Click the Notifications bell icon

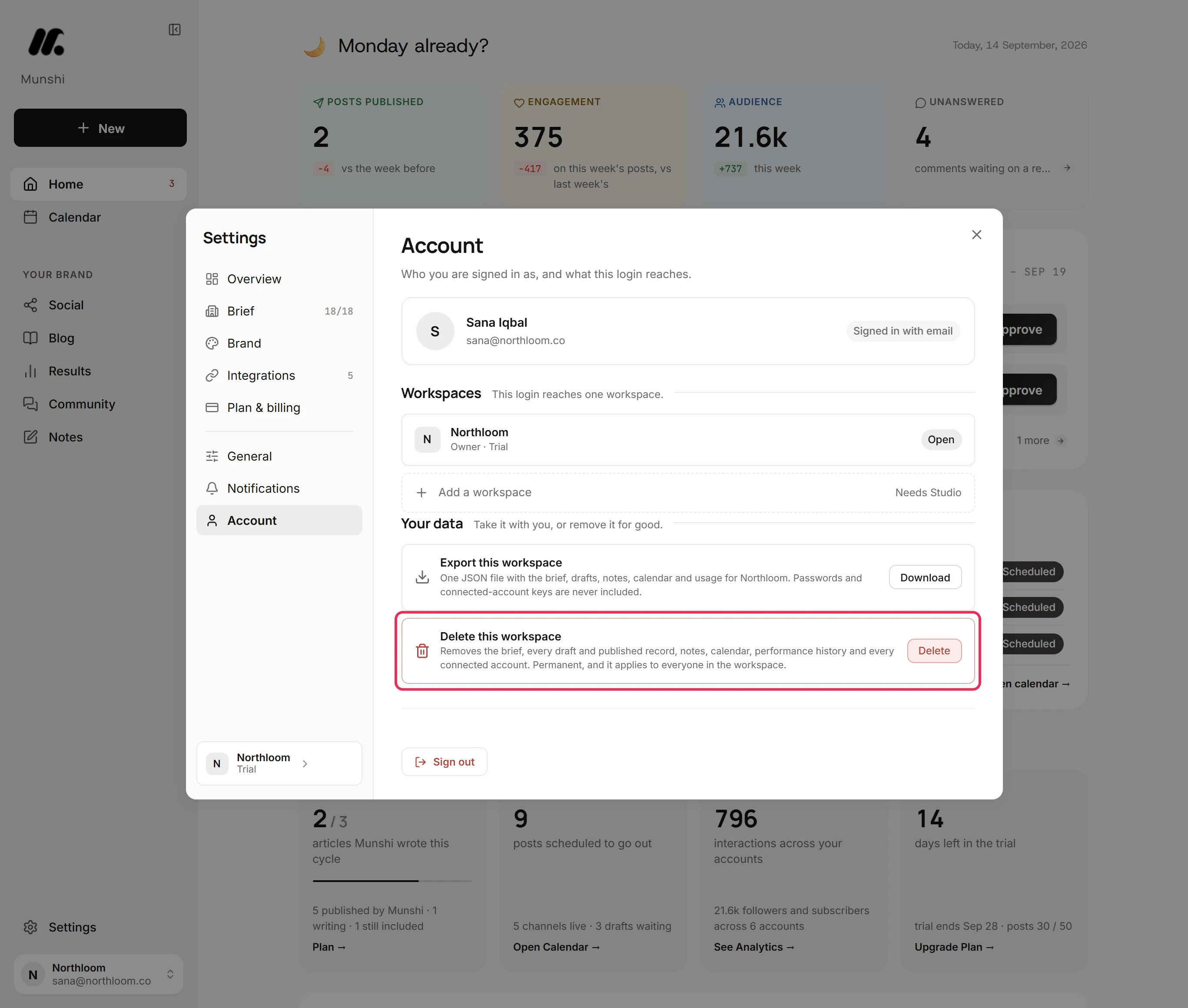(x=212, y=488)
